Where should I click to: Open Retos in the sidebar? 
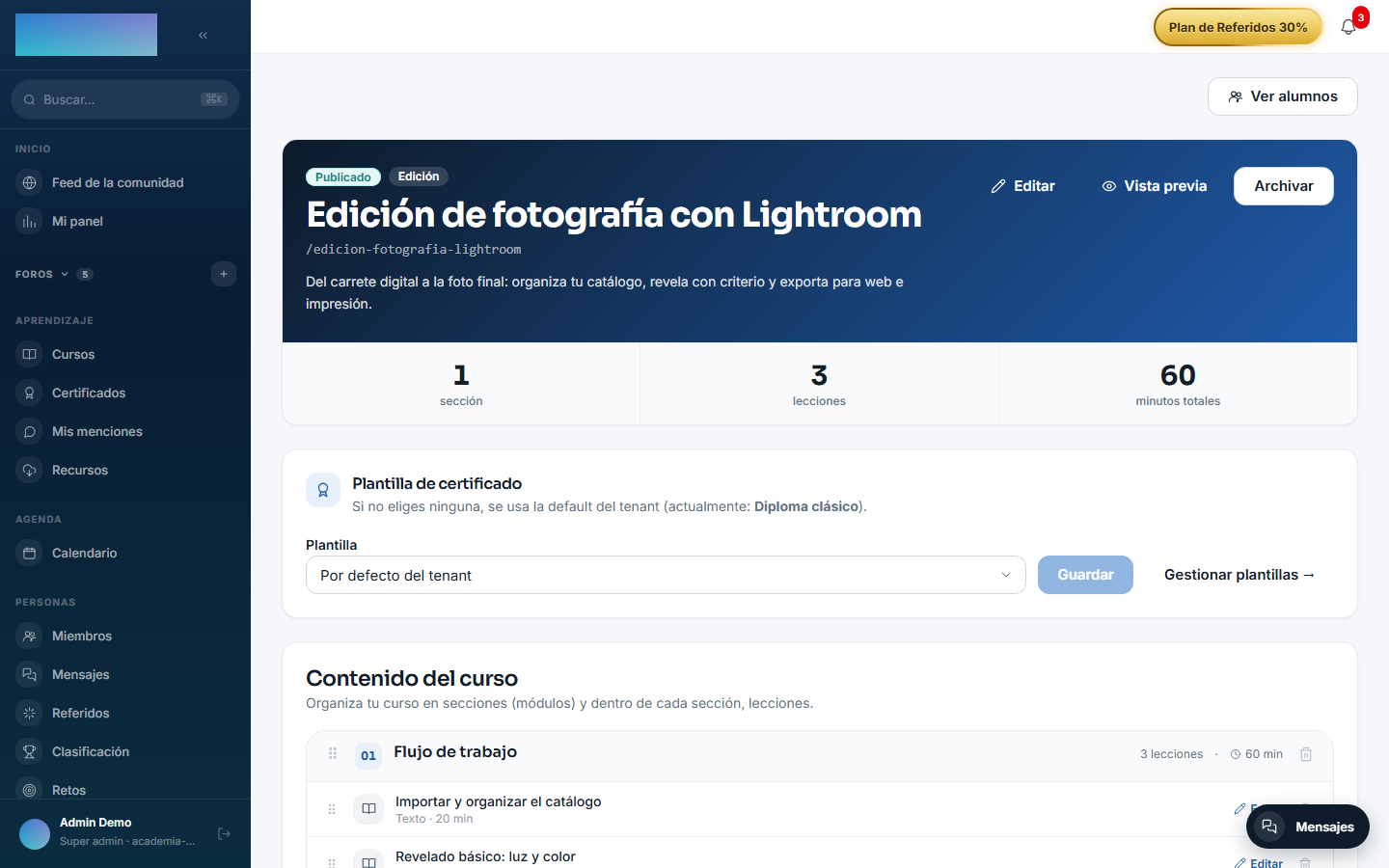pos(125,790)
